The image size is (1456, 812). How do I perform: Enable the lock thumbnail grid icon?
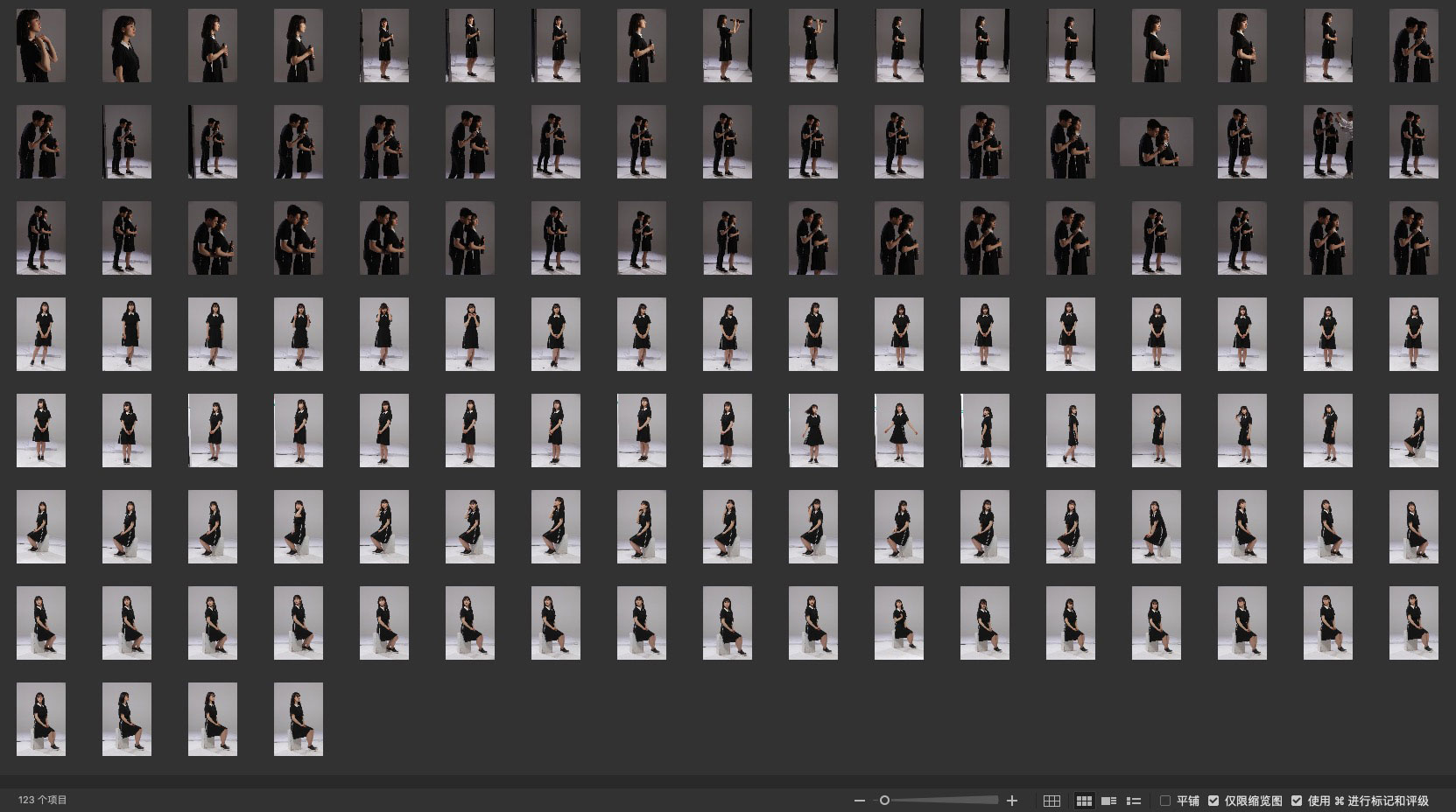click(1052, 801)
